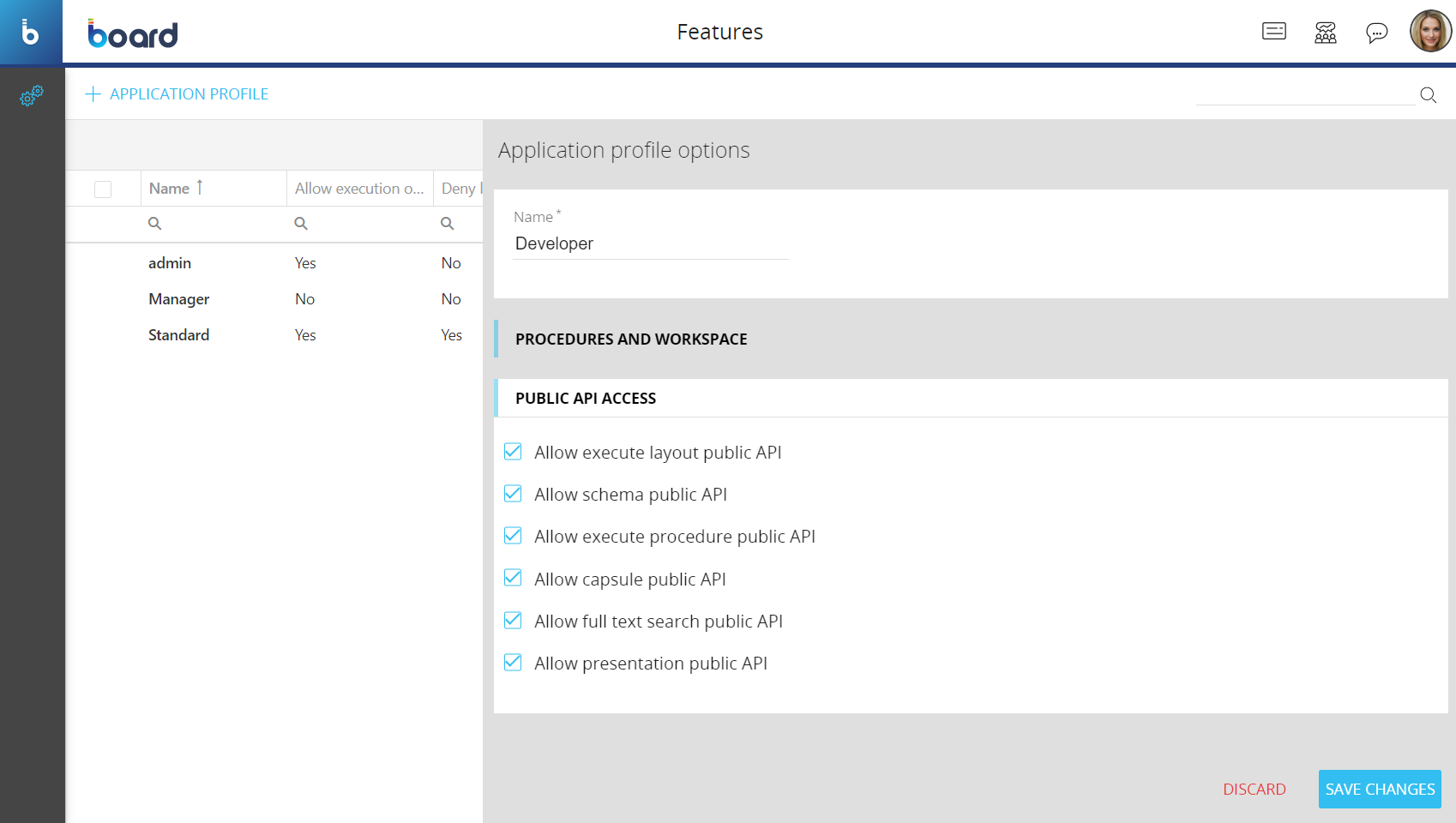Viewport: 1456px width, 823px height.
Task: Sort by the Name column header
Action: (x=170, y=189)
